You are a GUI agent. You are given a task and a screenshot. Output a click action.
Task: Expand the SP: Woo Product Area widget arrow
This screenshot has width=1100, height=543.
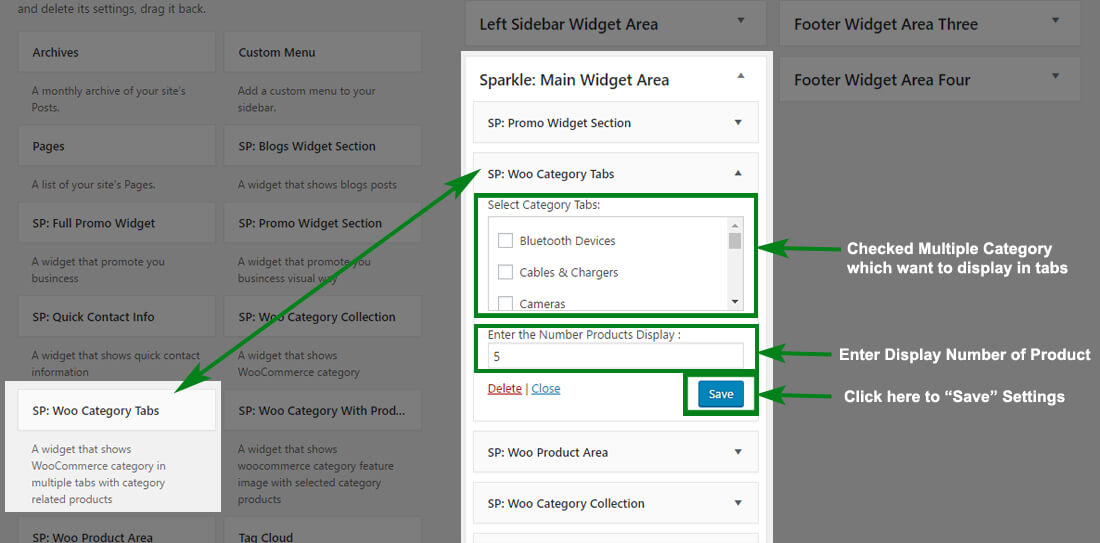[x=737, y=452]
